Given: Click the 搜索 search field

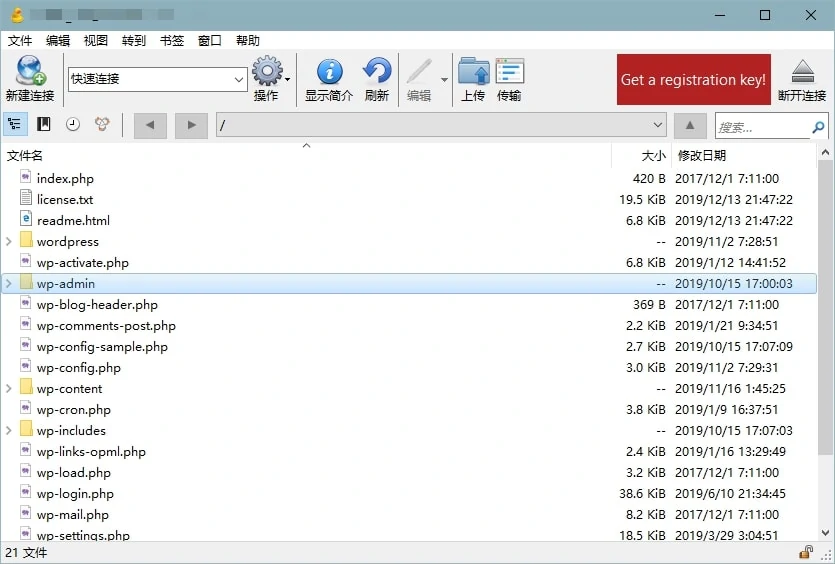Looking at the screenshot, I should coord(762,127).
